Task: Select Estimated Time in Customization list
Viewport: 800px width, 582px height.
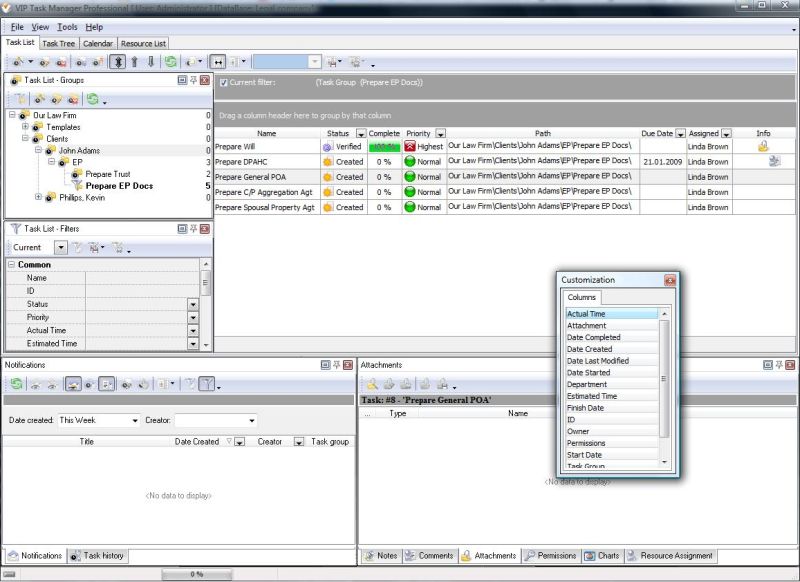Action: pyautogui.click(x=592, y=396)
